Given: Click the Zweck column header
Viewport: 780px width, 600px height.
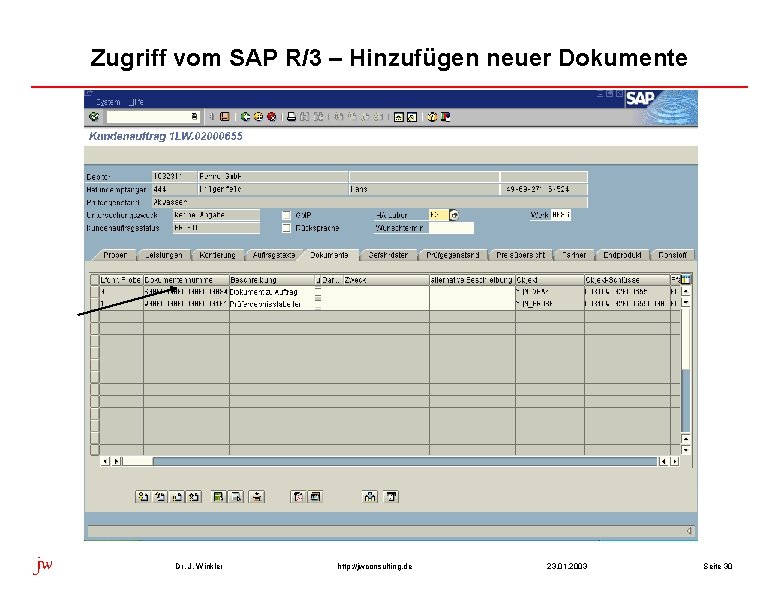Looking at the screenshot, I should click(386, 280).
